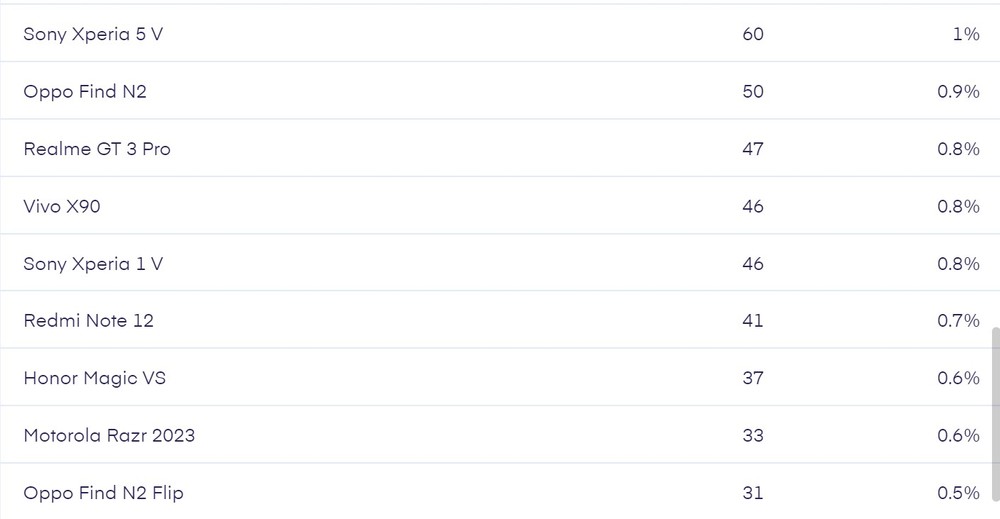Click the Sony Xperia 1 V name
The height and width of the screenshot is (519, 1000).
tap(93, 264)
